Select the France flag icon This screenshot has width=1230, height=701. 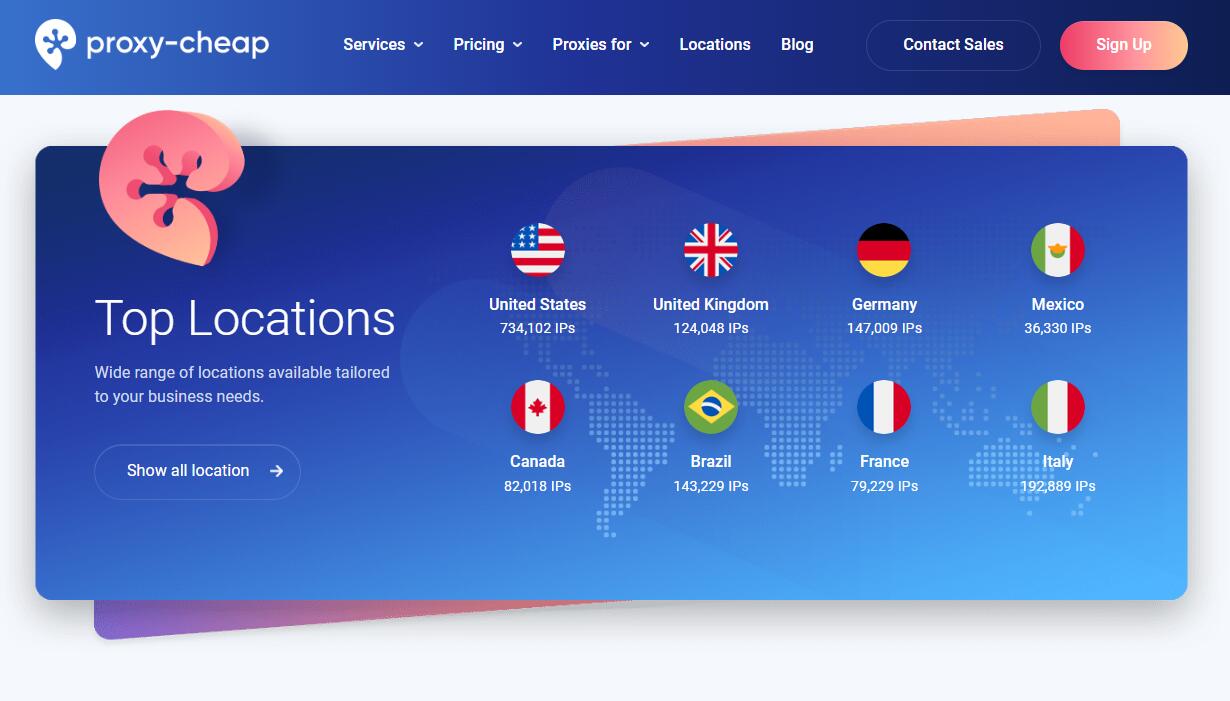tap(884, 407)
